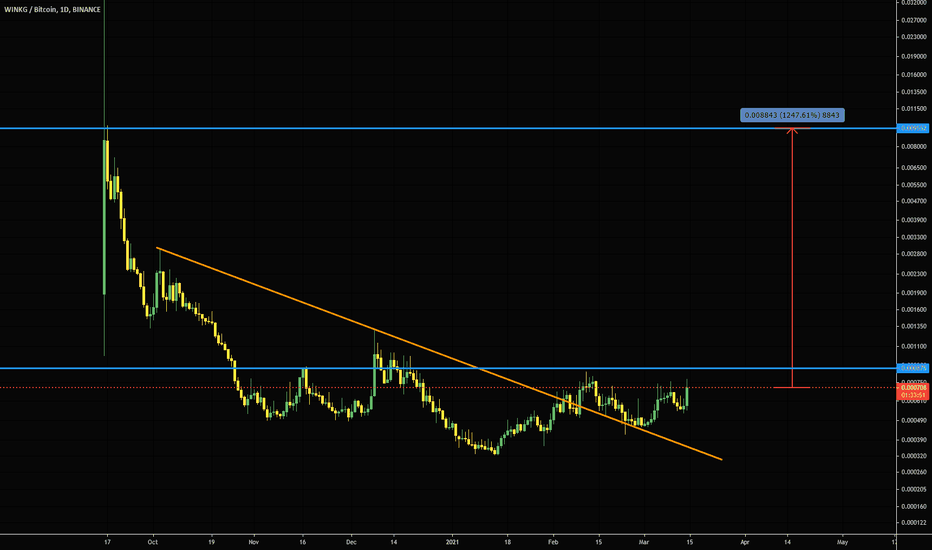The height and width of the screenshot is (550, 932).
Task: Select the blue 0.008843 (1247.61%) measurement label
Action: click(792, 115)
